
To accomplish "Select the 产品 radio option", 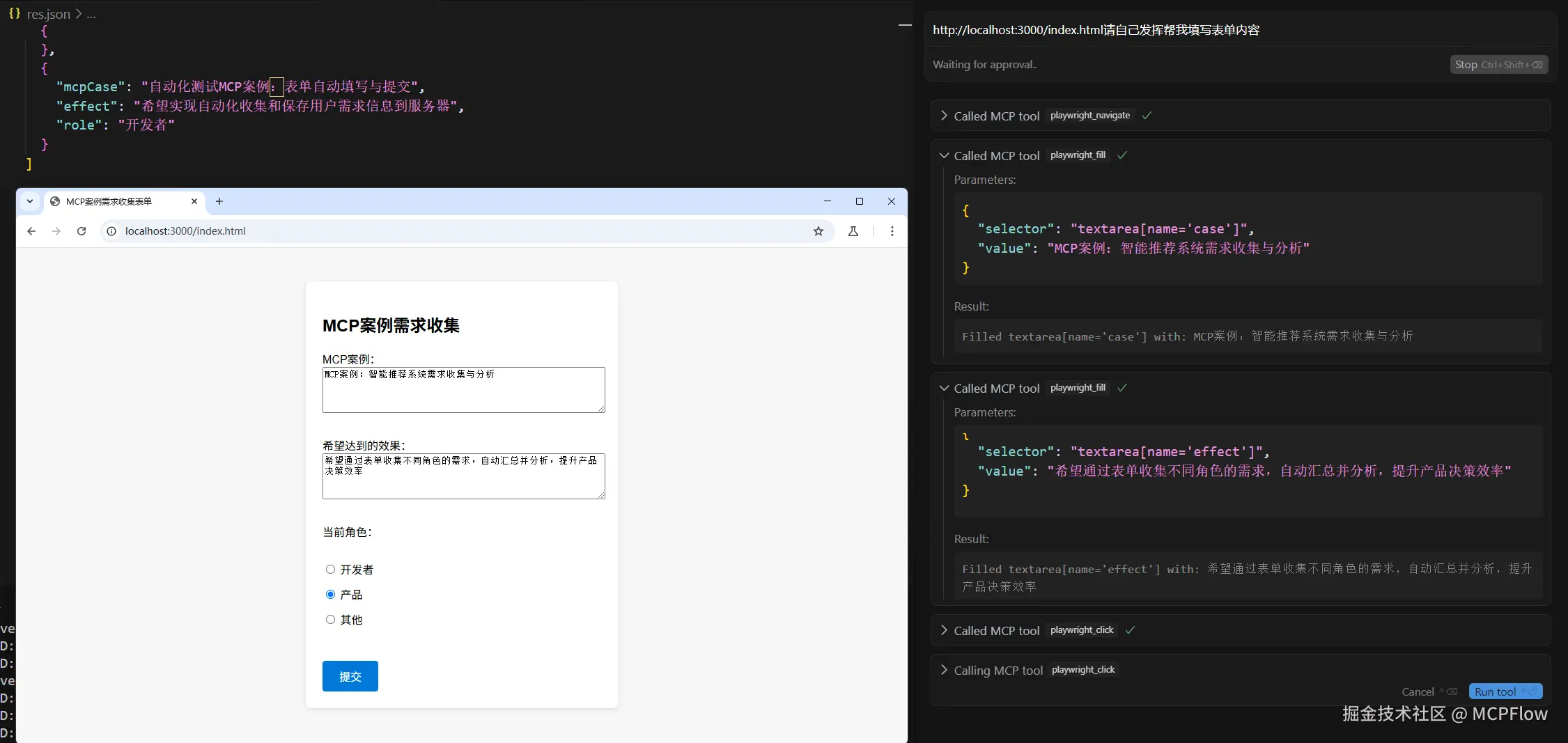I will coord(330,595).
